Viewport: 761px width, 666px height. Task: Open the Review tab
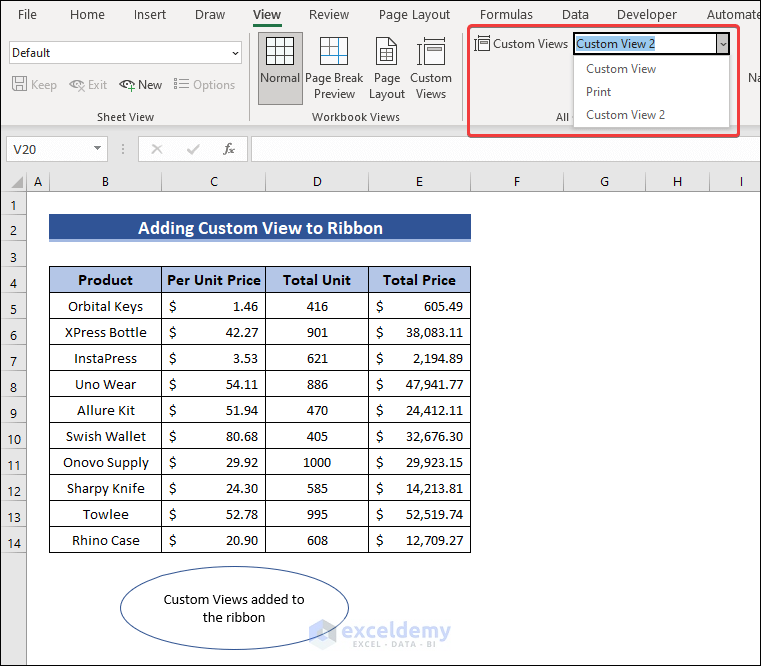[x=329, y=15]
